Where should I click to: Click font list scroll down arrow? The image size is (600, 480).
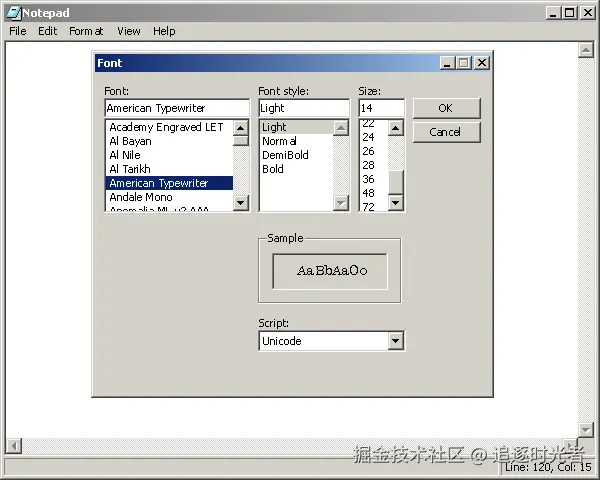(x=241, y=202)
